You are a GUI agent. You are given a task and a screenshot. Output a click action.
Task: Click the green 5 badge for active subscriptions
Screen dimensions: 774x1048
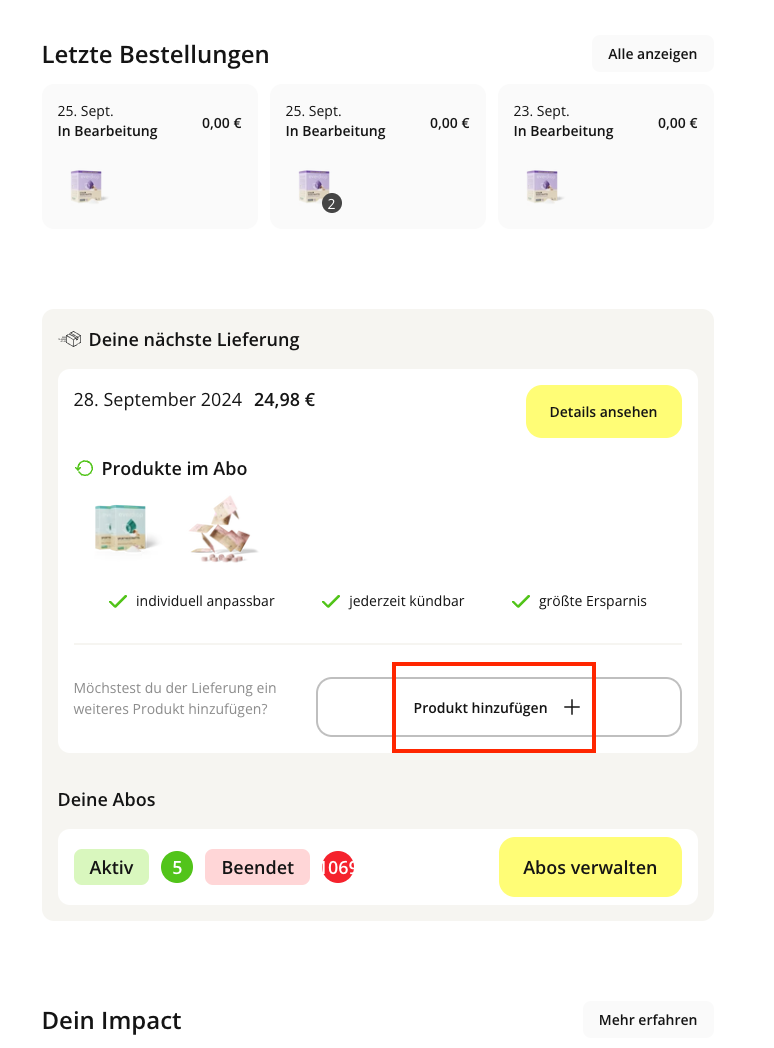pos(177,867)
